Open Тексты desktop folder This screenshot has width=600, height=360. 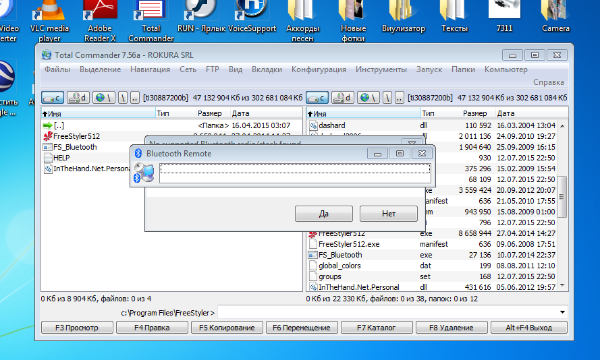(x=455, y=17)
